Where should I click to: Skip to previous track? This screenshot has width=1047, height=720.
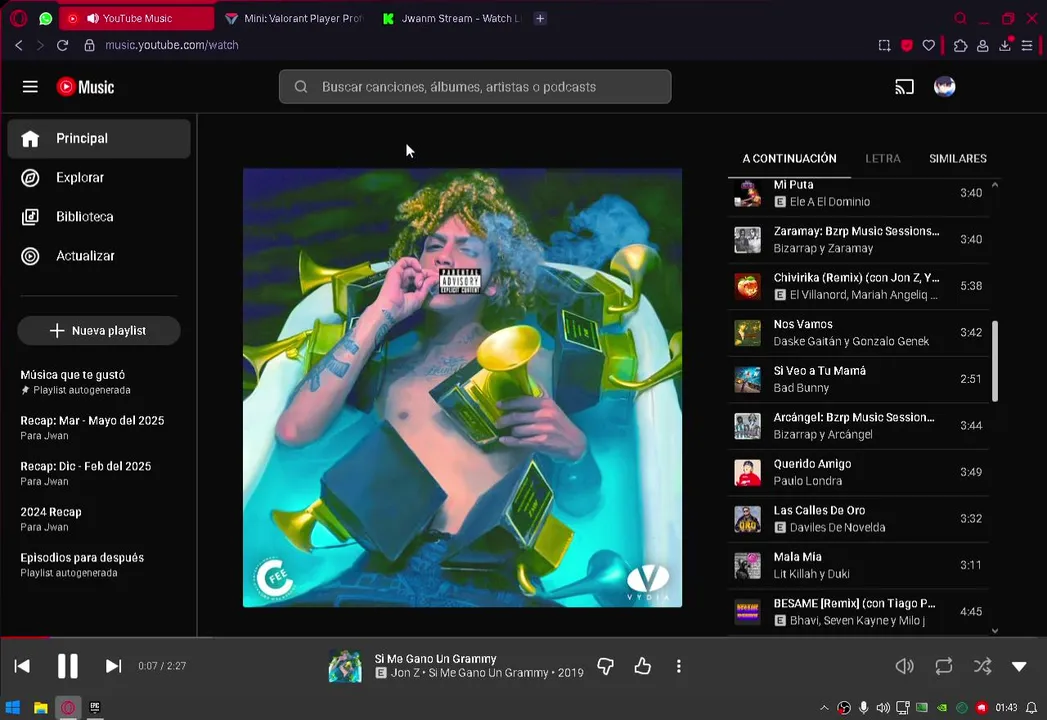pyautogui.click(x=22, y=666)
